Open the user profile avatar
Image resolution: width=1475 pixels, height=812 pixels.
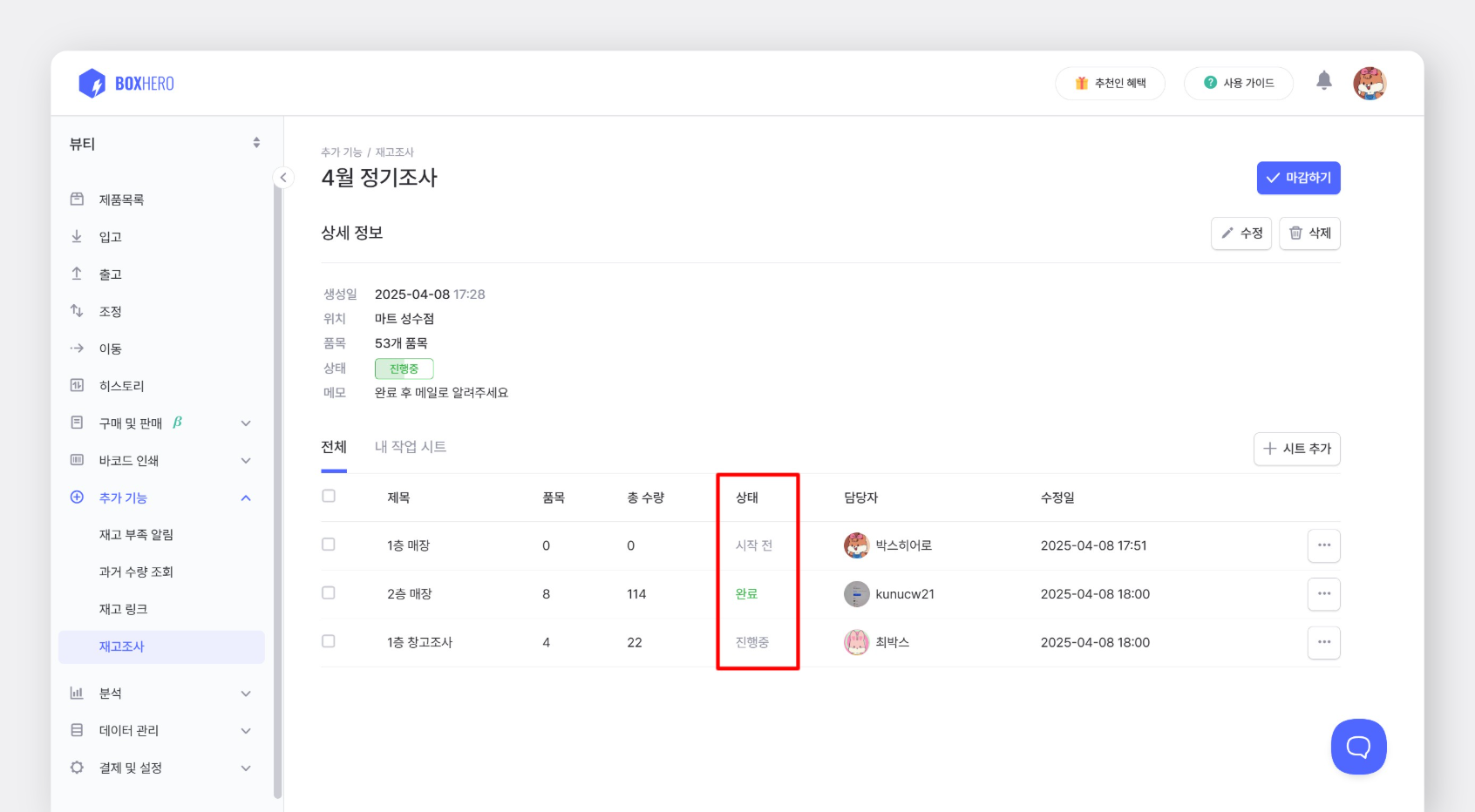click(1369, 84)
